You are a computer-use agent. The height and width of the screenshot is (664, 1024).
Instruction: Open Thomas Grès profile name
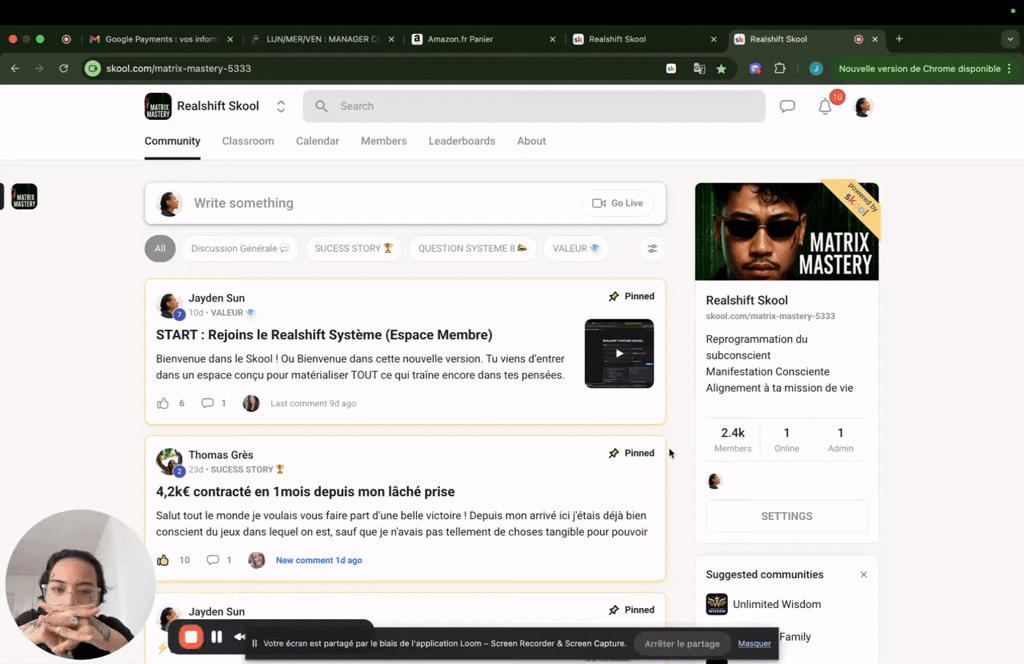pos(221,455)
